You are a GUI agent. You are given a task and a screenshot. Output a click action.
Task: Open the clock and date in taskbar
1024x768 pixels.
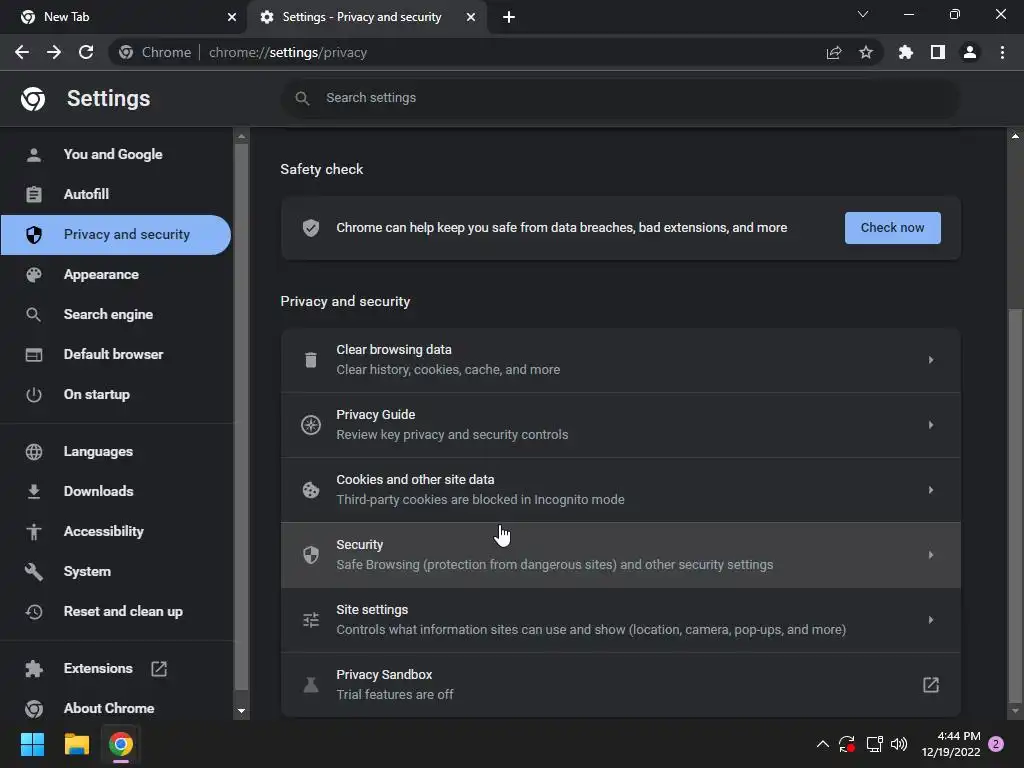951,744
